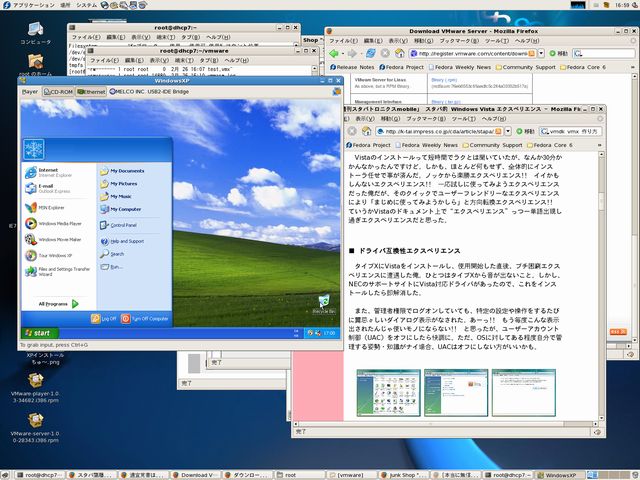This screenshot has height=480, width=640.
Task: Toggle Ethernet device in VMware Player
Action: point(91,92)
